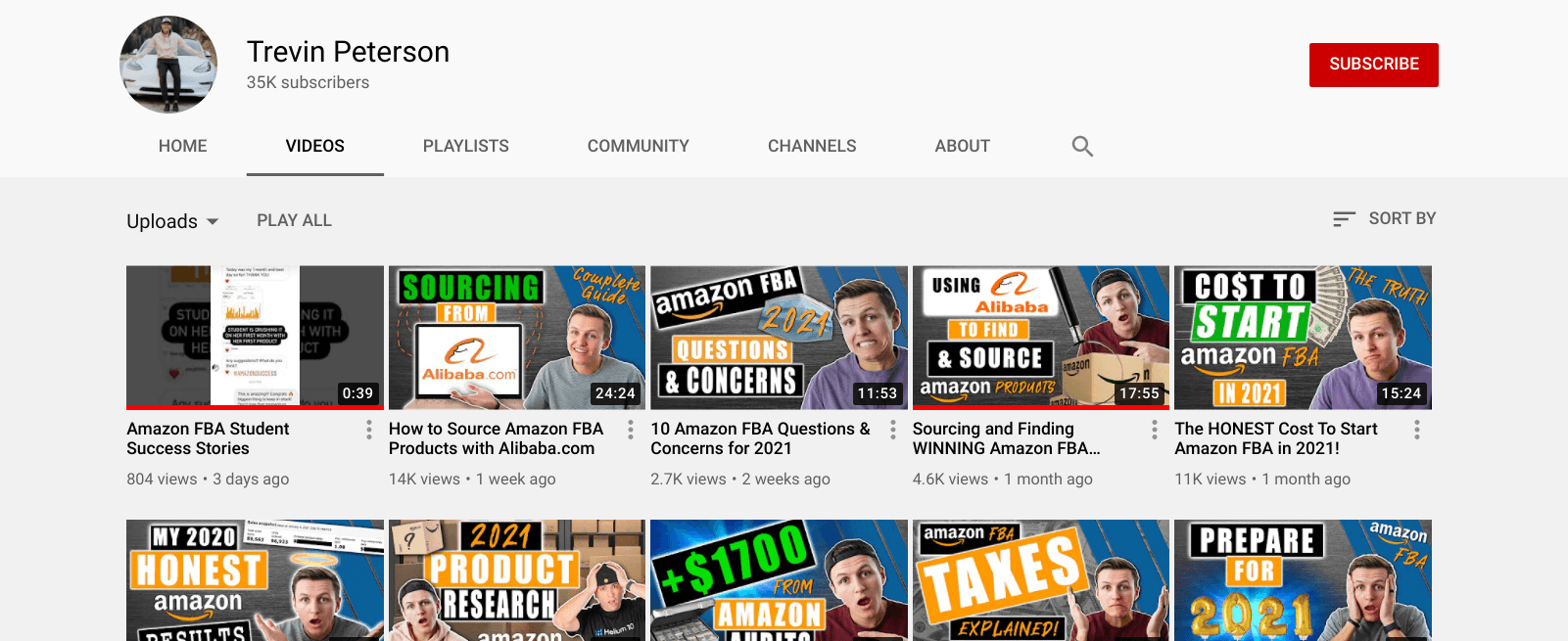This screenshot has width=1568, height=641.
Task: Play the 2021 Questions & Concerns 11:53 thumbnail
Action: tap(779, 338)
